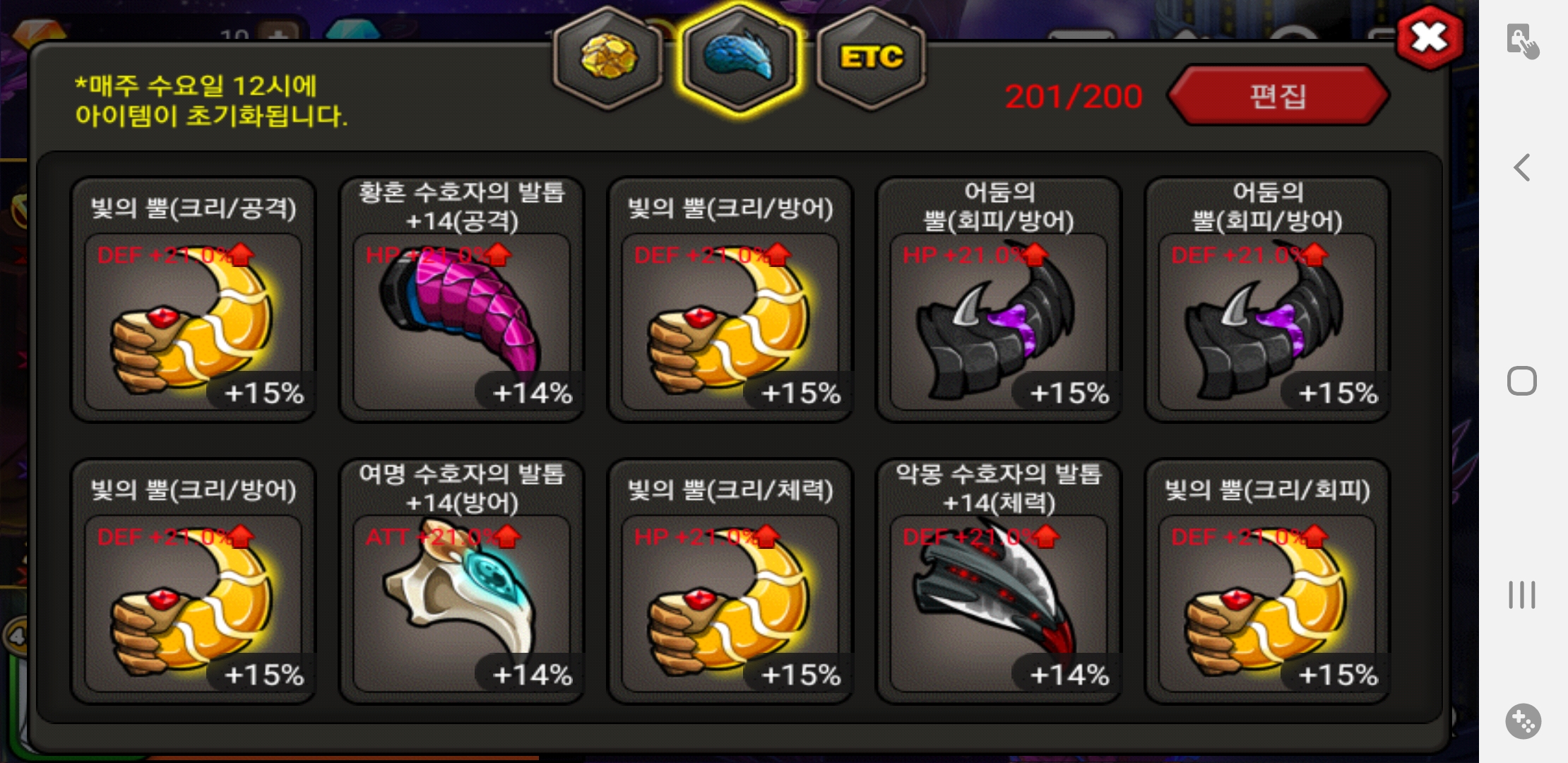Screen dimensions: 1568x763
Task: Select the 황혼 수호자의 발톱 +14(공격) claw
Action: pyautogui.click(x=461, y=300)
